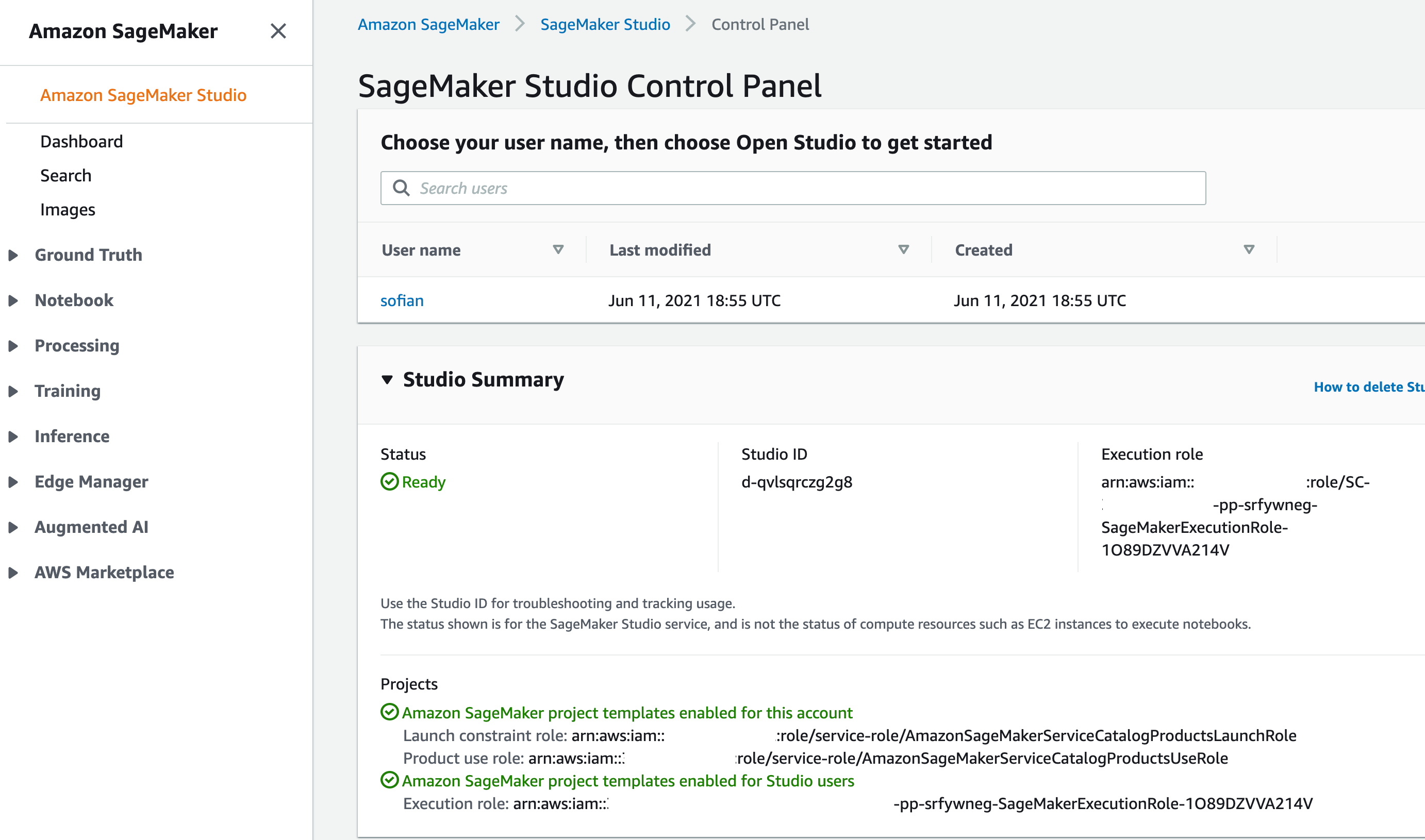Click the Amazon SageMaker sidebar title
Image resolution: width=1425 pixels, height=840 pixels.
(x=123, y=31)
